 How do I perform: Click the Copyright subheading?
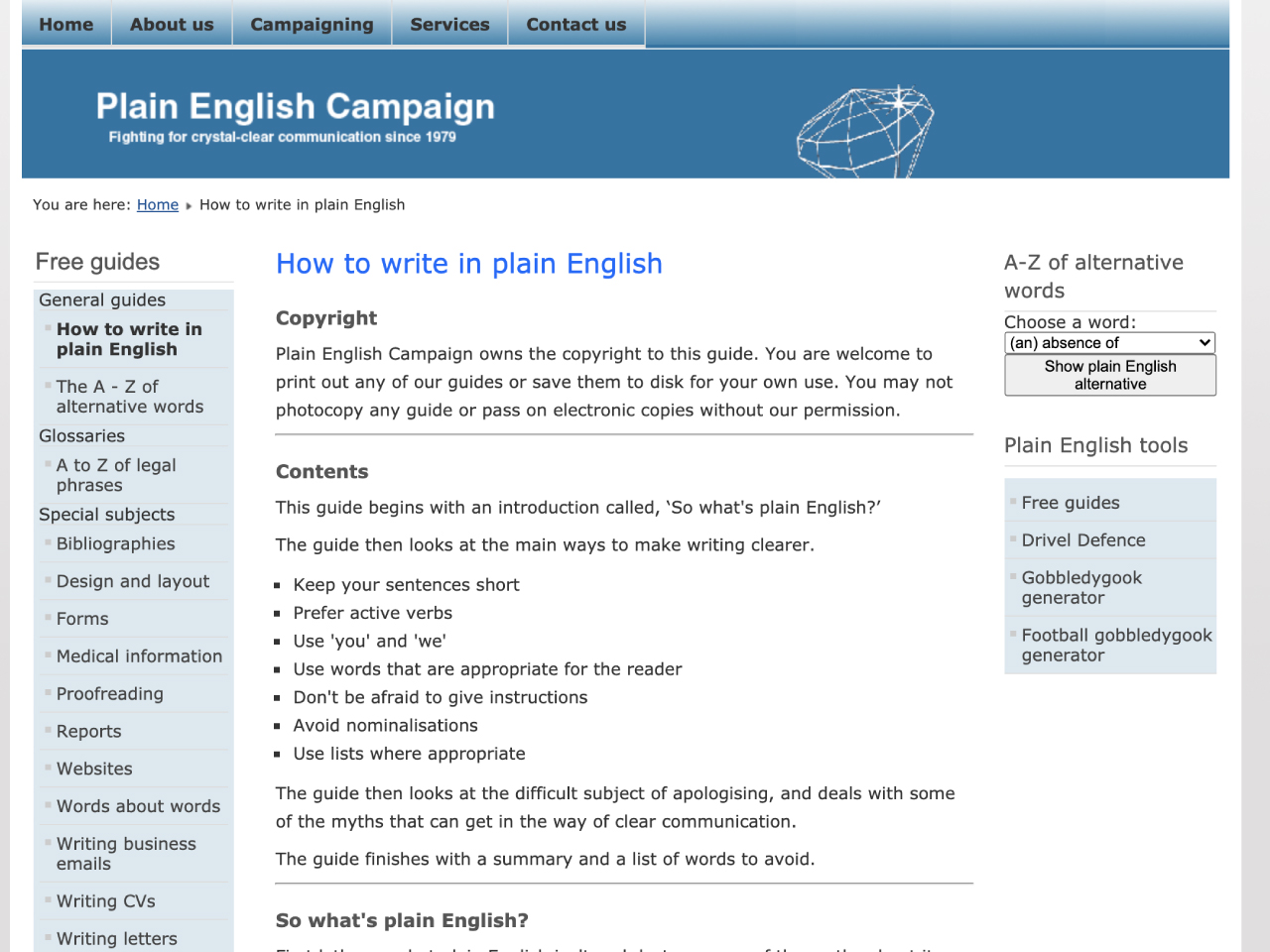click(326, 318)
